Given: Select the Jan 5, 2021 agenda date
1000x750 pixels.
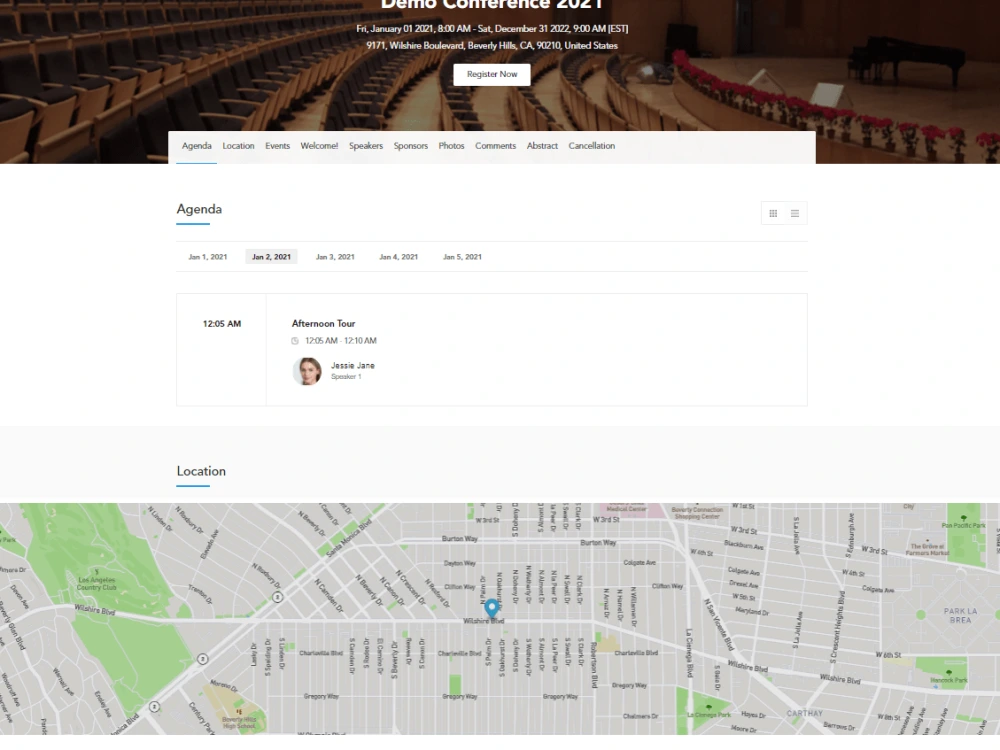Looking at the screenshot, I should tap(462, 257).
